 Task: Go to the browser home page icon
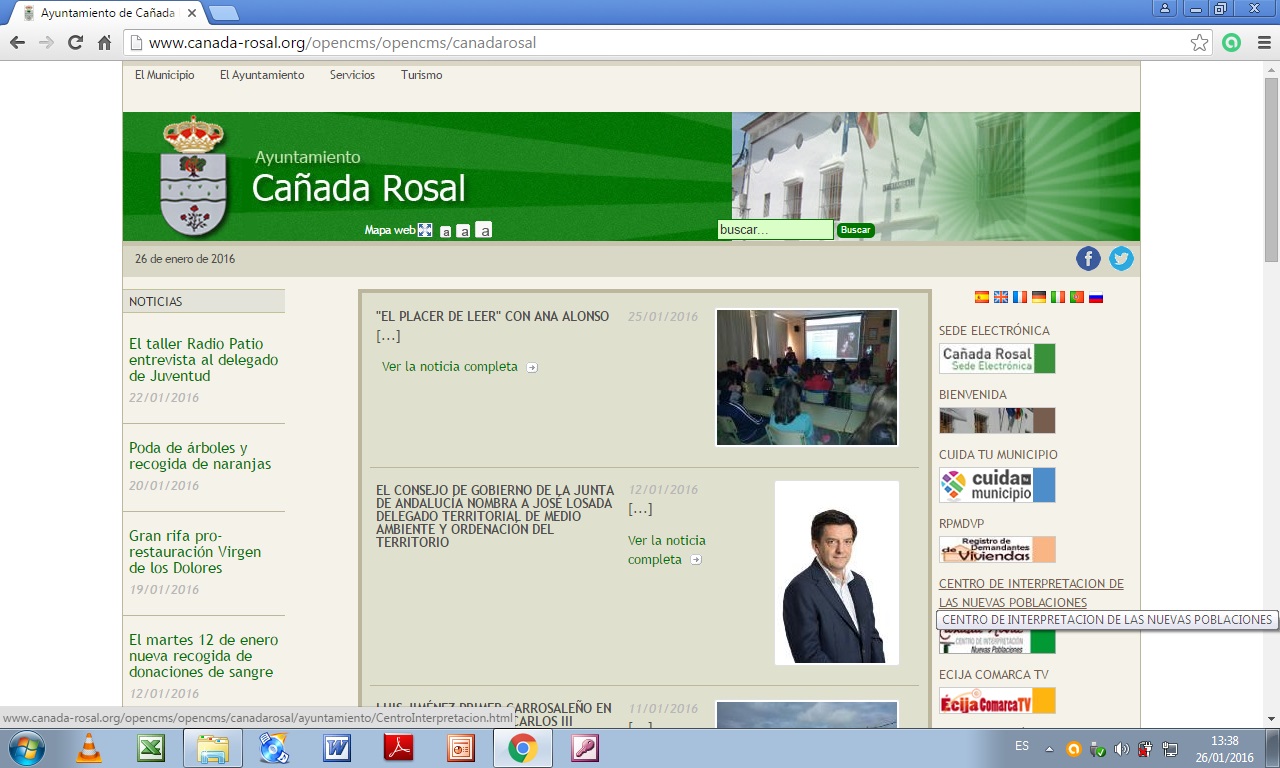[x=104, y=43]
